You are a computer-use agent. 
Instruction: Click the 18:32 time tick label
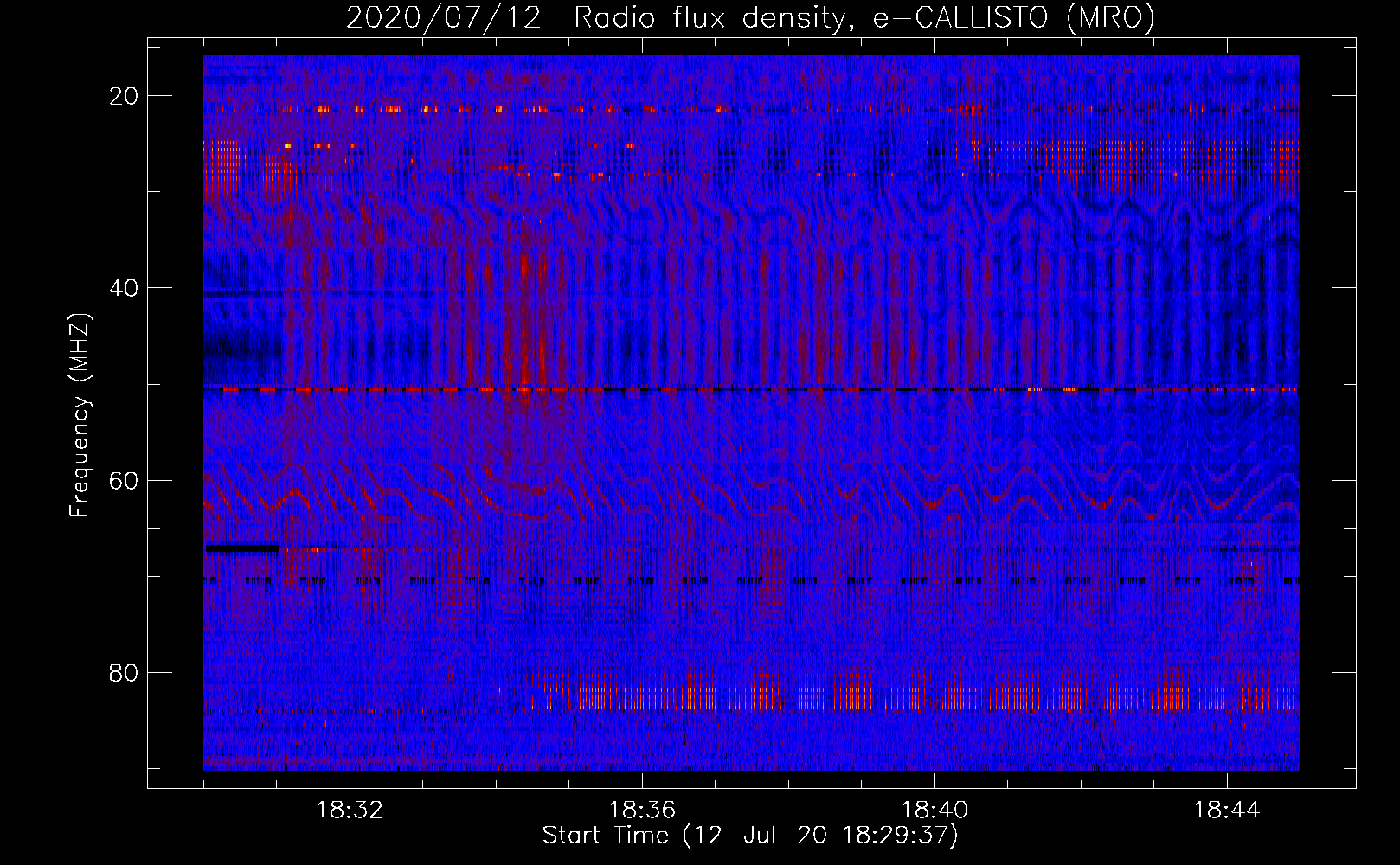coord(350,811)
